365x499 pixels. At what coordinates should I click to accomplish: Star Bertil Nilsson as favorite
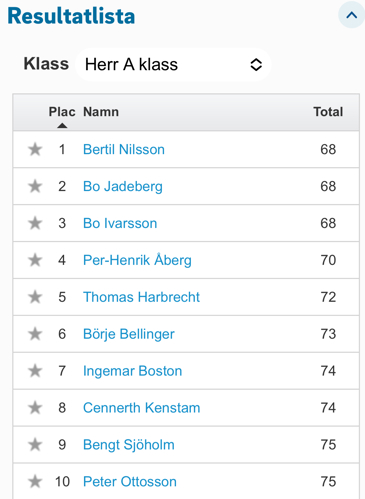tap(35, 149)
